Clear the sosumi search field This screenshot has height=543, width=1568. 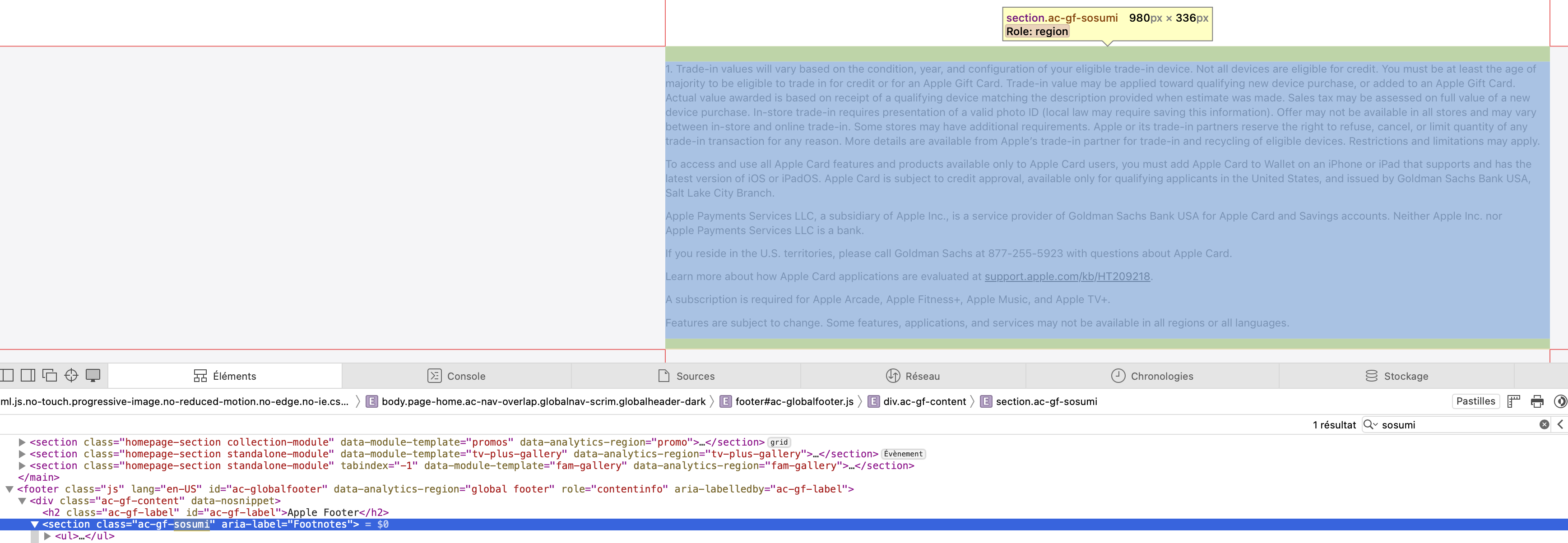tap(1544, 424)
